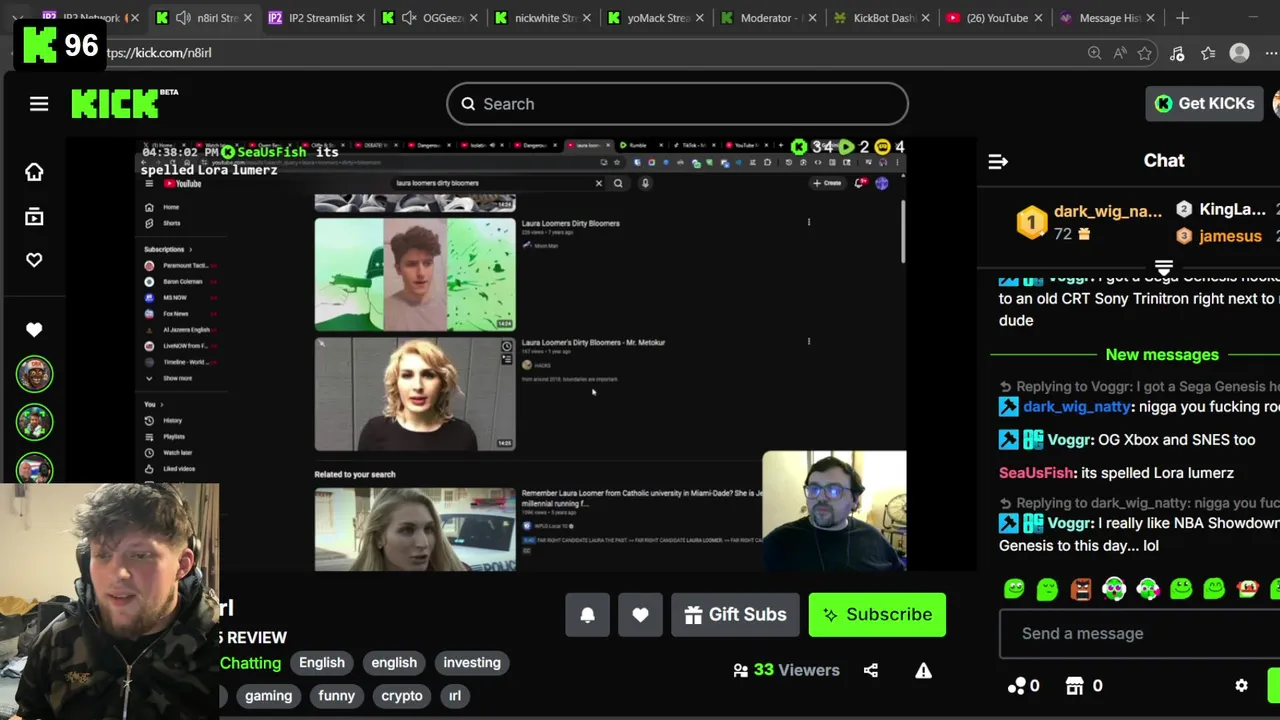Viewport: 1280px width, 720px height.
Task: Click the Send a message chat input
Action: coord(1140,633)
